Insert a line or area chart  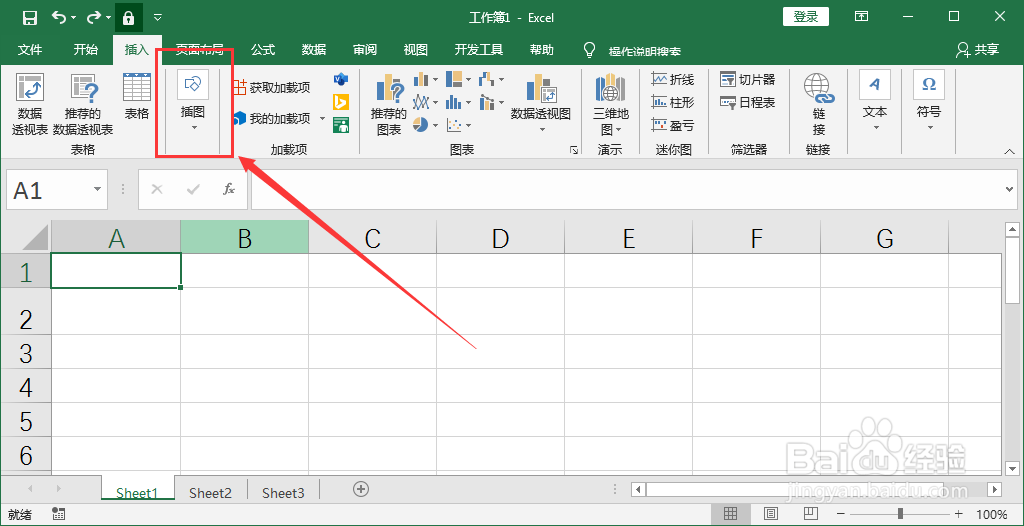(426, 102)
